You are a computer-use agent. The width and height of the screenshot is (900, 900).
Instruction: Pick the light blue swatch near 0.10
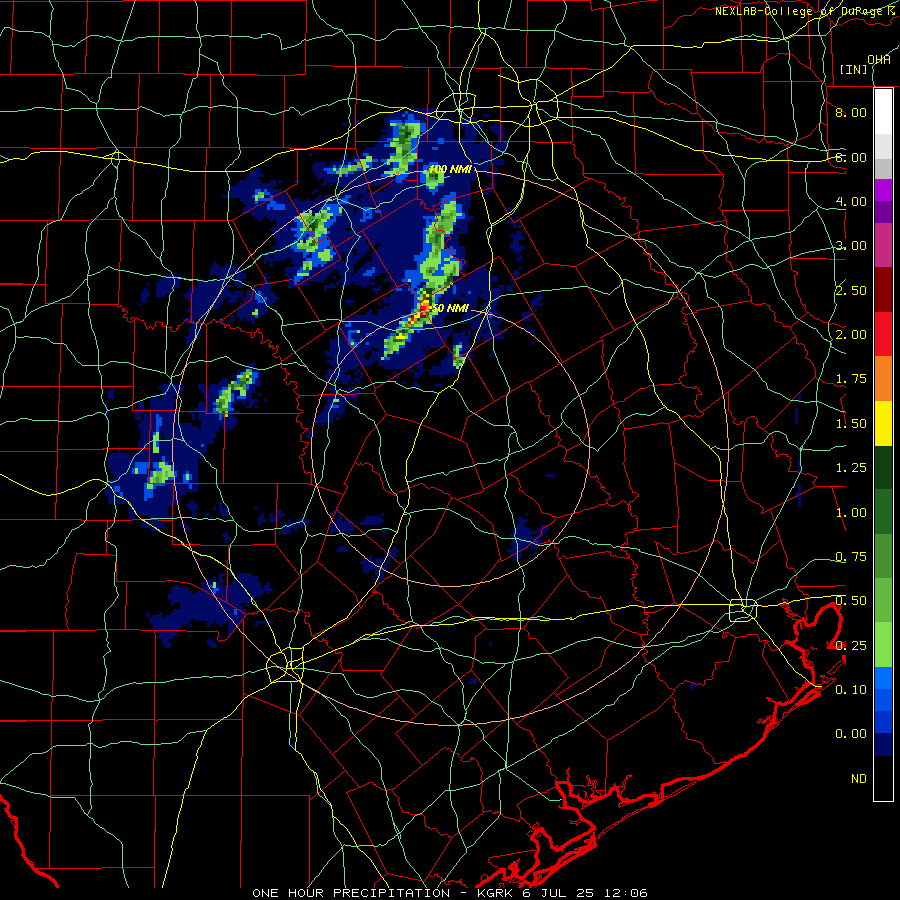tap(883, 678)
